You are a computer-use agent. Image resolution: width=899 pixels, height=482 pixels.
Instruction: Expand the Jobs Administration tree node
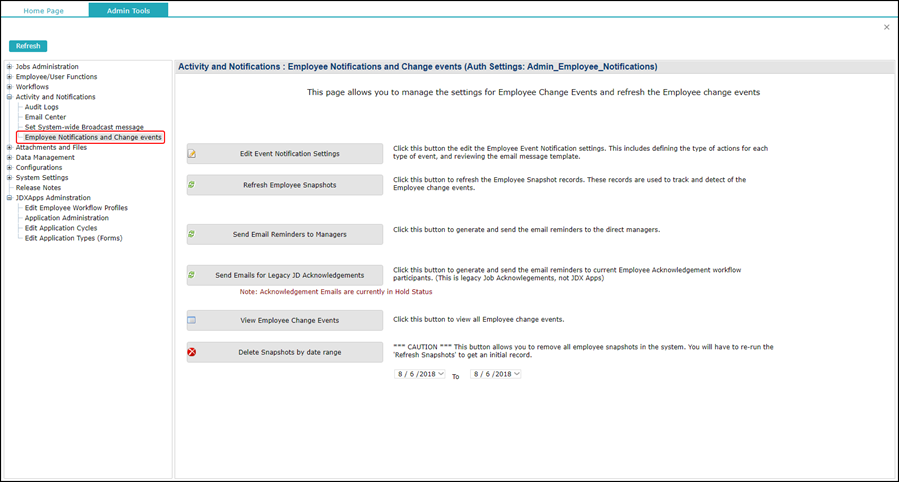(10, 67)
